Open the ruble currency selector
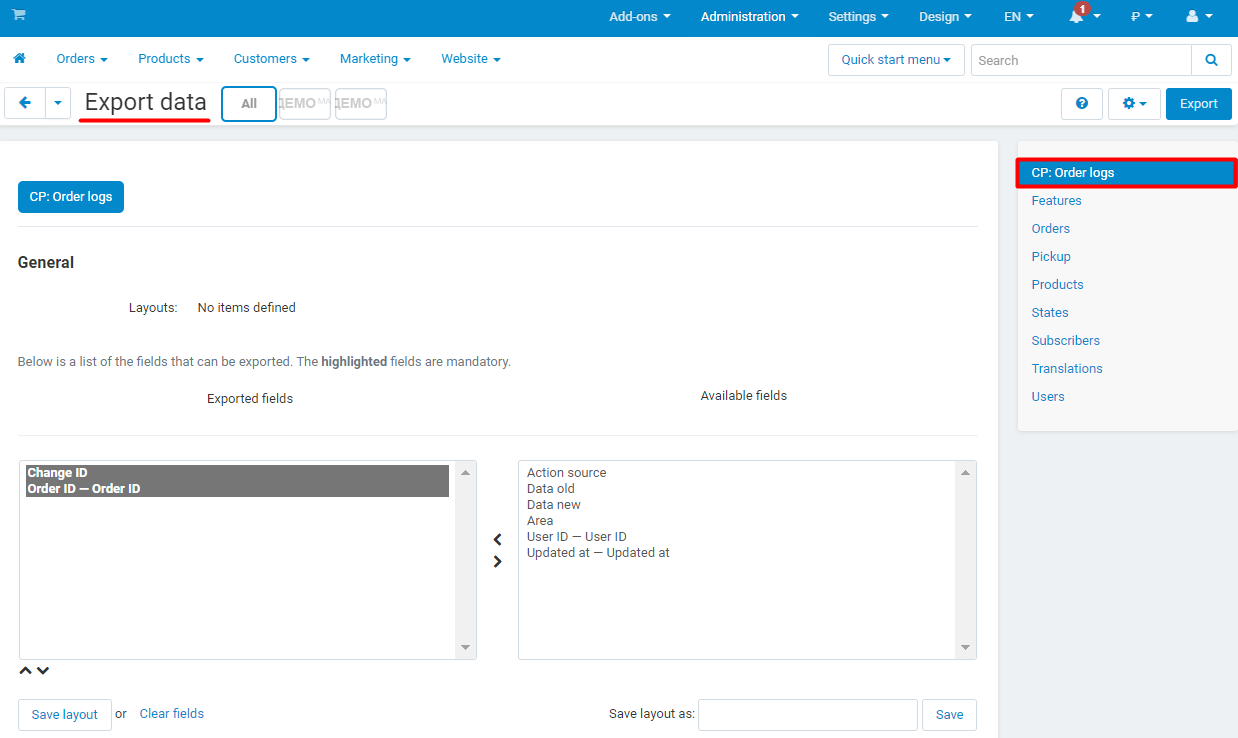This screenshot has height=738, width=1238. click(x=1141, y=16)
